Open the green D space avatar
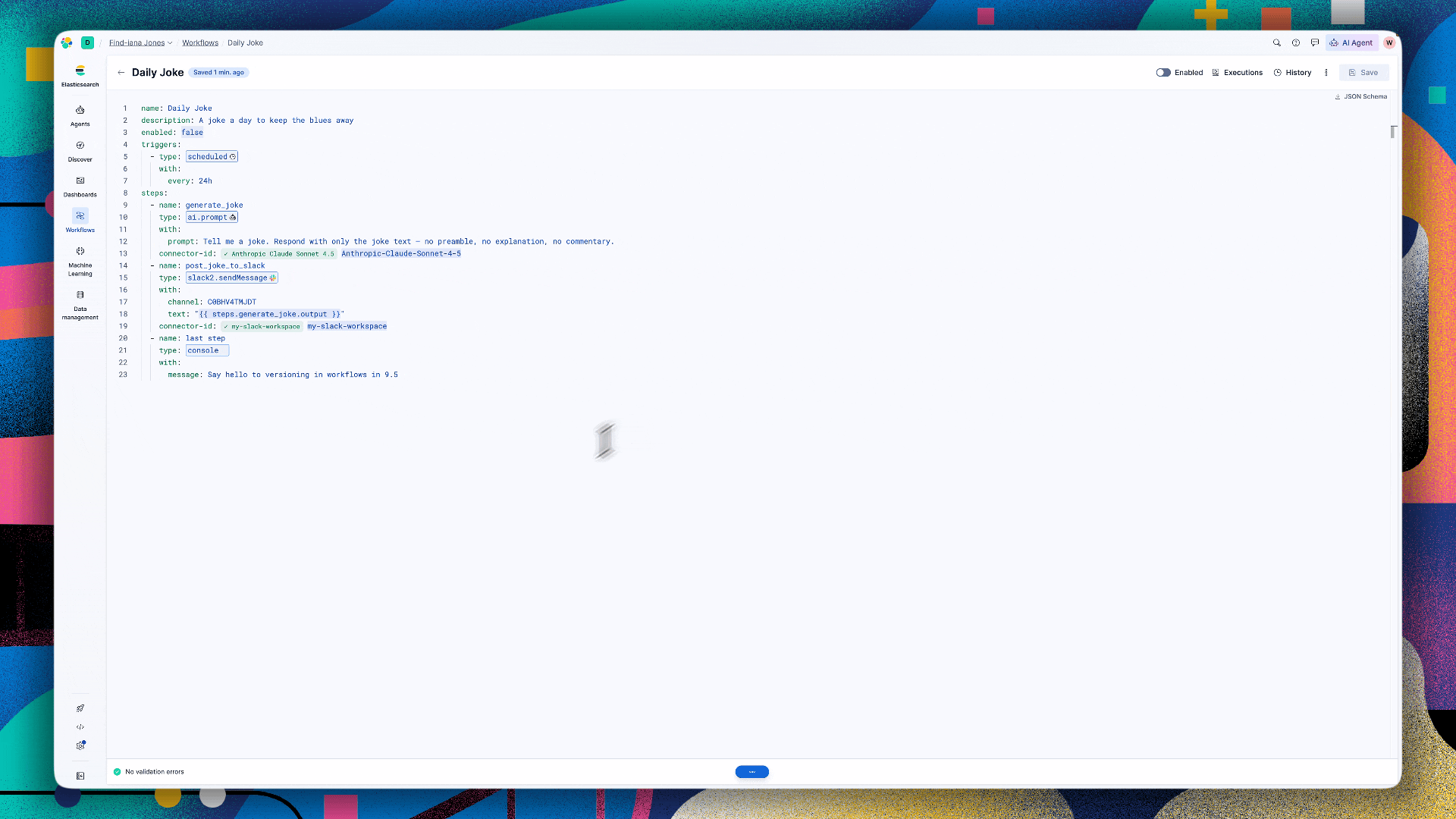This screenshot has height=819, width=1456. (88, 42)
